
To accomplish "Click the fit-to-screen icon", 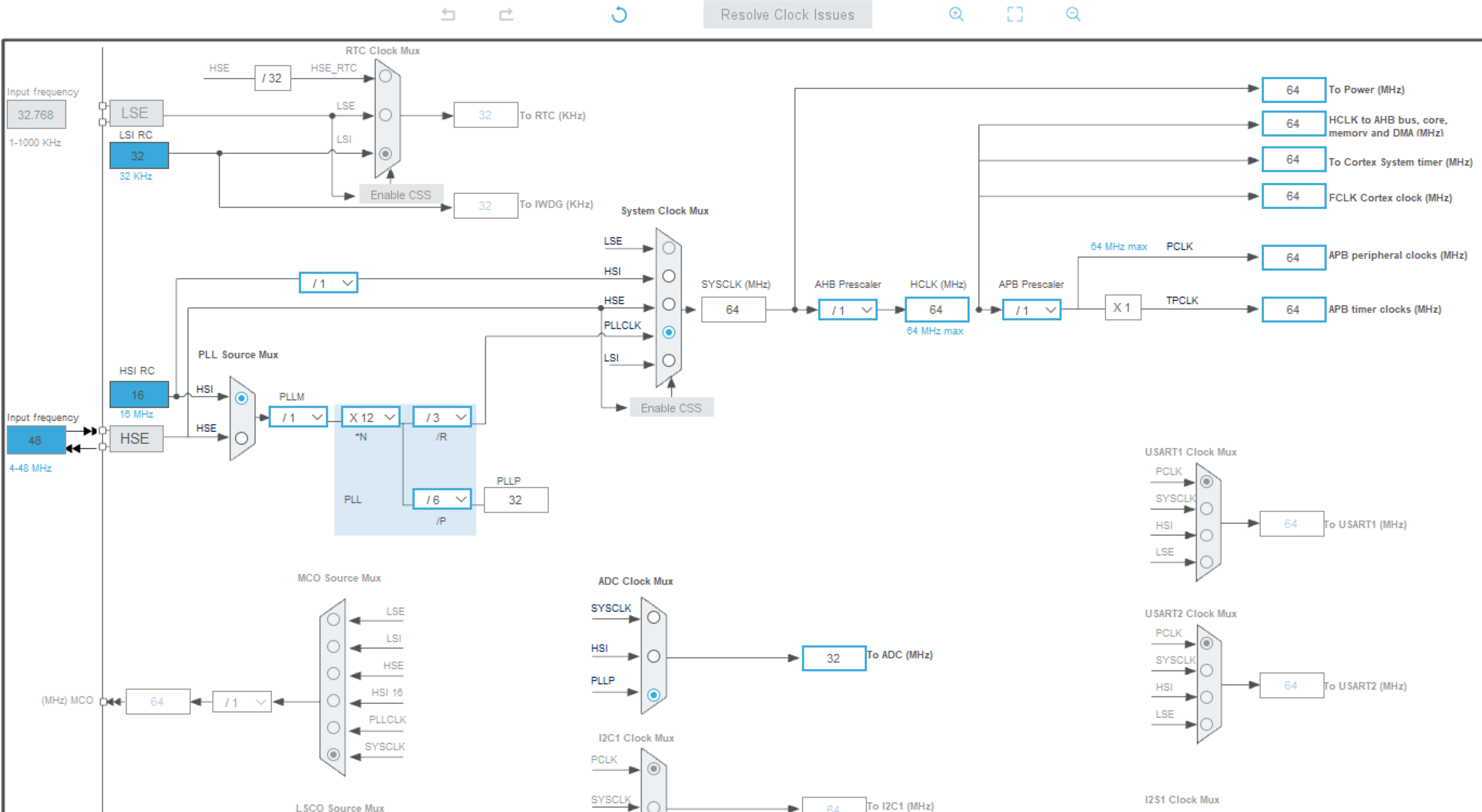I will pyautogui.click(x=1014, y=14).
